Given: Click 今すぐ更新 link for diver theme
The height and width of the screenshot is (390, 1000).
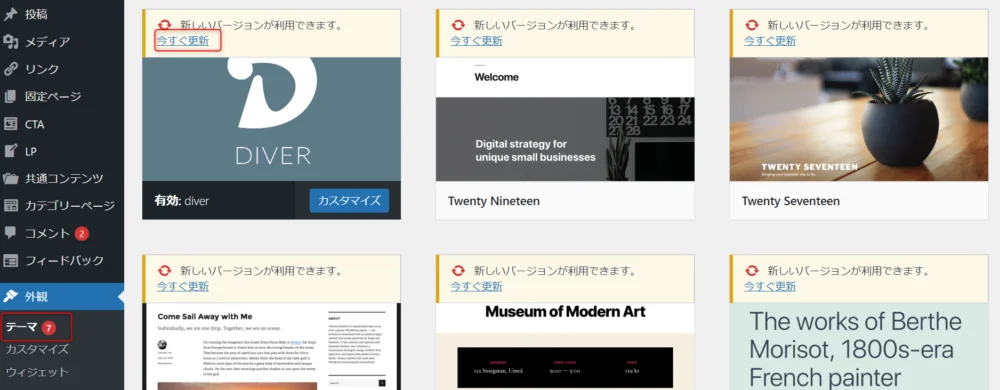Looking at the screenshot, I should 183,41.
